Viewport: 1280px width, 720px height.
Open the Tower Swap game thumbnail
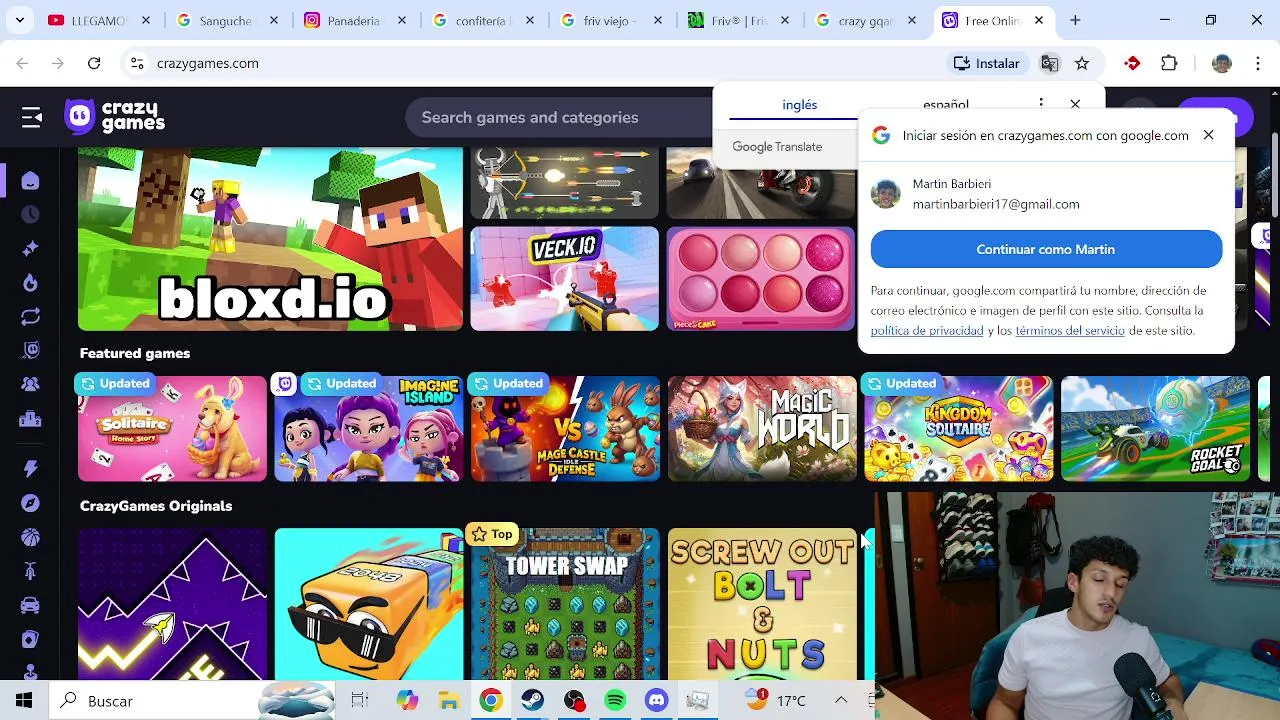(565, 604)
